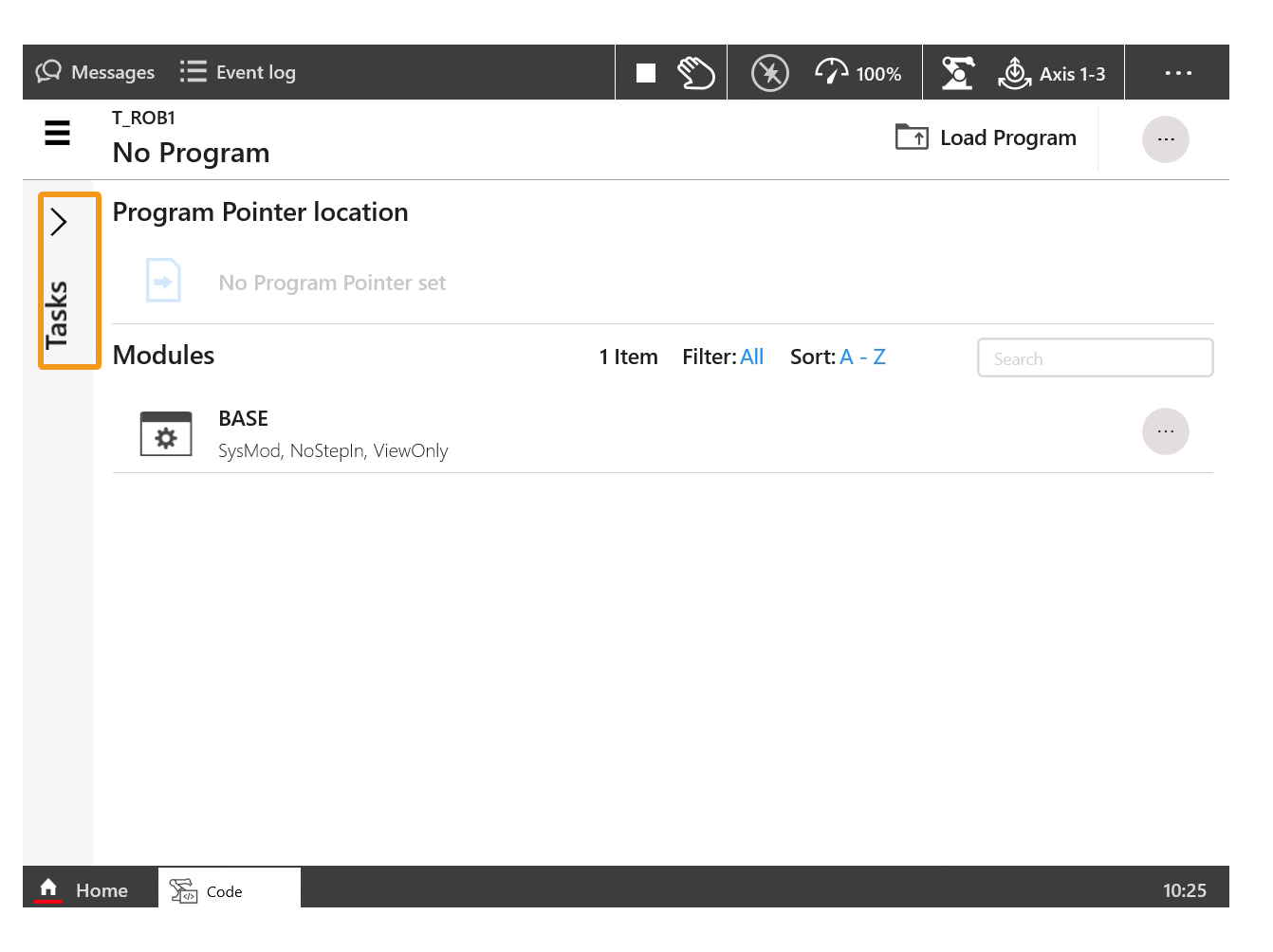Click the motors state icon

tap(769, 73)
